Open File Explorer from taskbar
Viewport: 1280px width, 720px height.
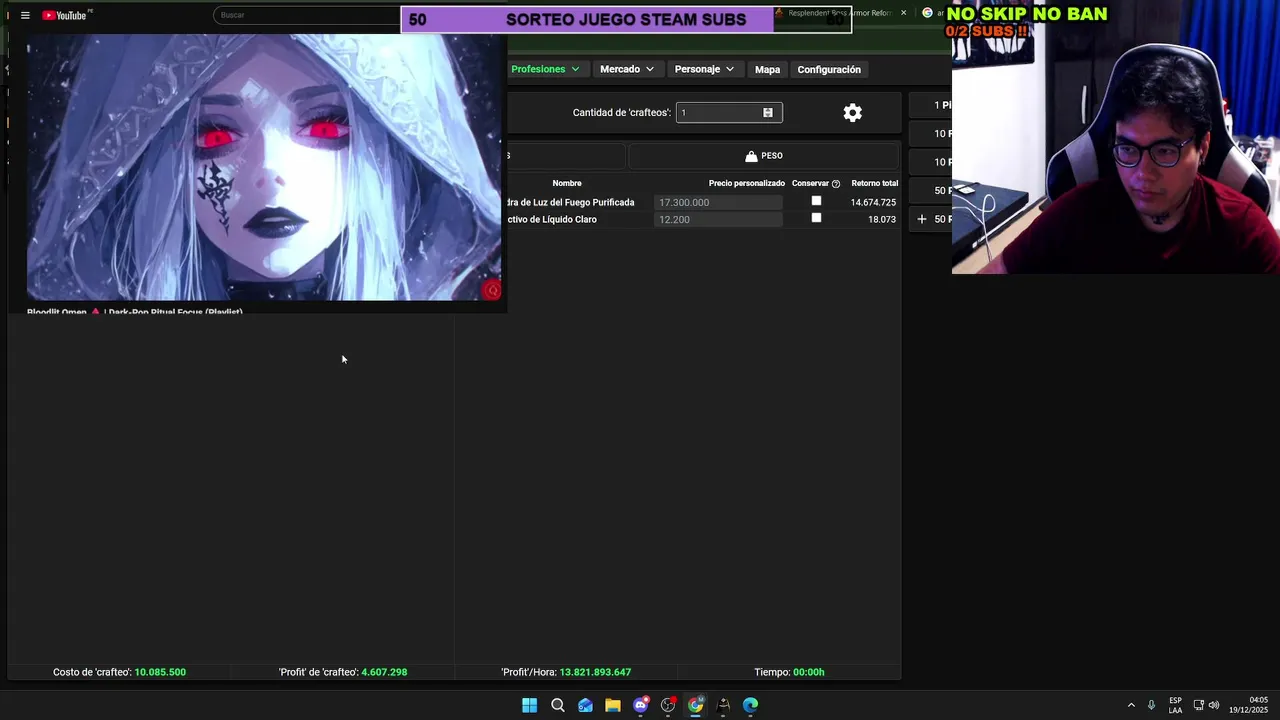613,705
